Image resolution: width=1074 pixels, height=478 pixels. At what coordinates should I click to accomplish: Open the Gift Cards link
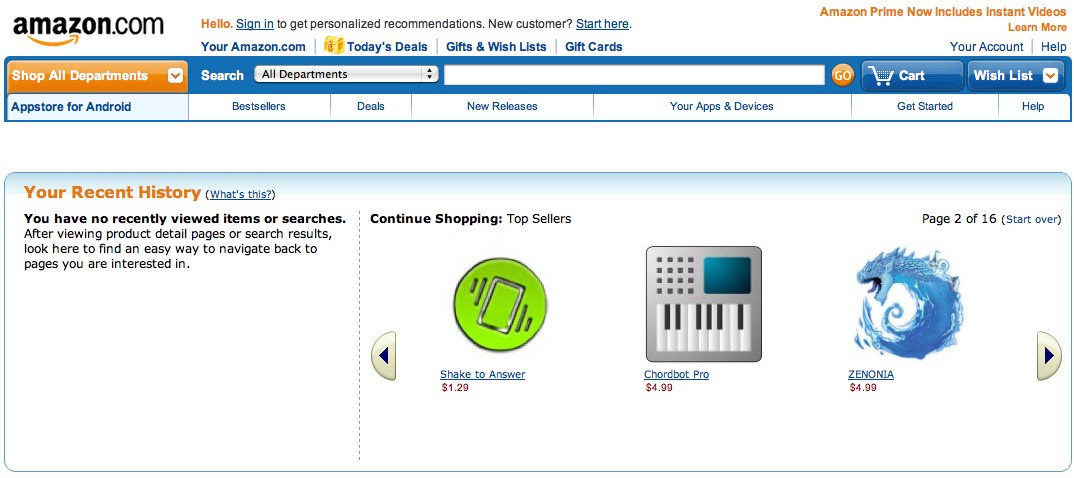point(594,46)
